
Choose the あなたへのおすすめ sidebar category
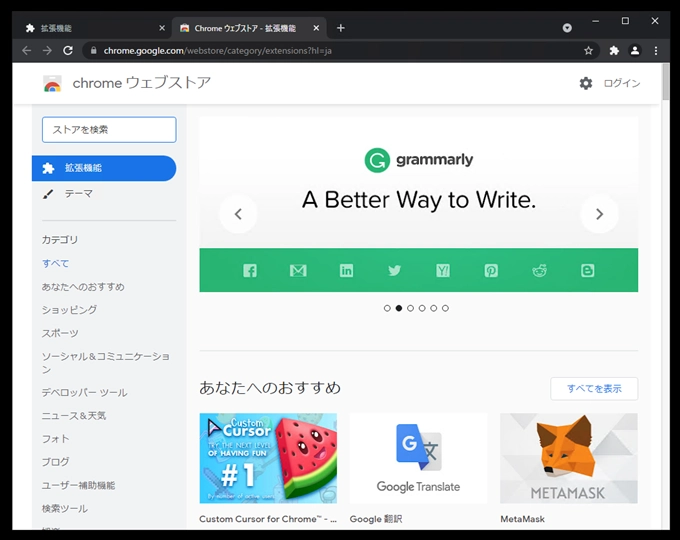[83, 287]
